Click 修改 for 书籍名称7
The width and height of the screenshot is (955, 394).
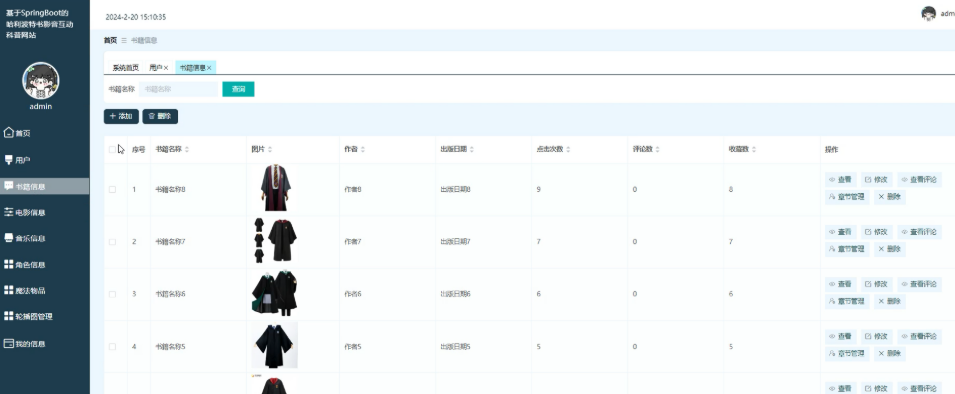876,232
